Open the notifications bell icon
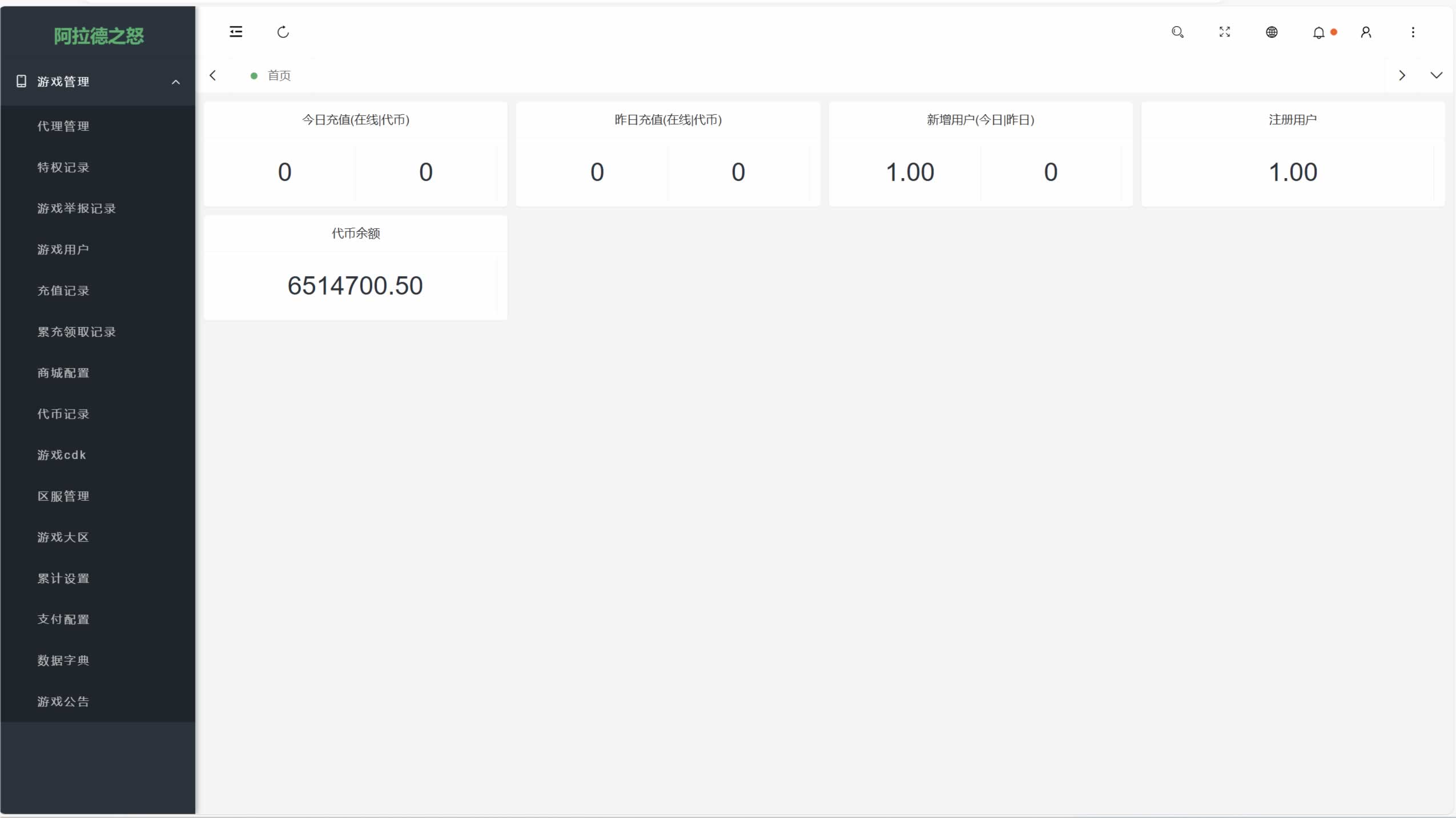The image size is (1456, 818). tap(1319, 33)
